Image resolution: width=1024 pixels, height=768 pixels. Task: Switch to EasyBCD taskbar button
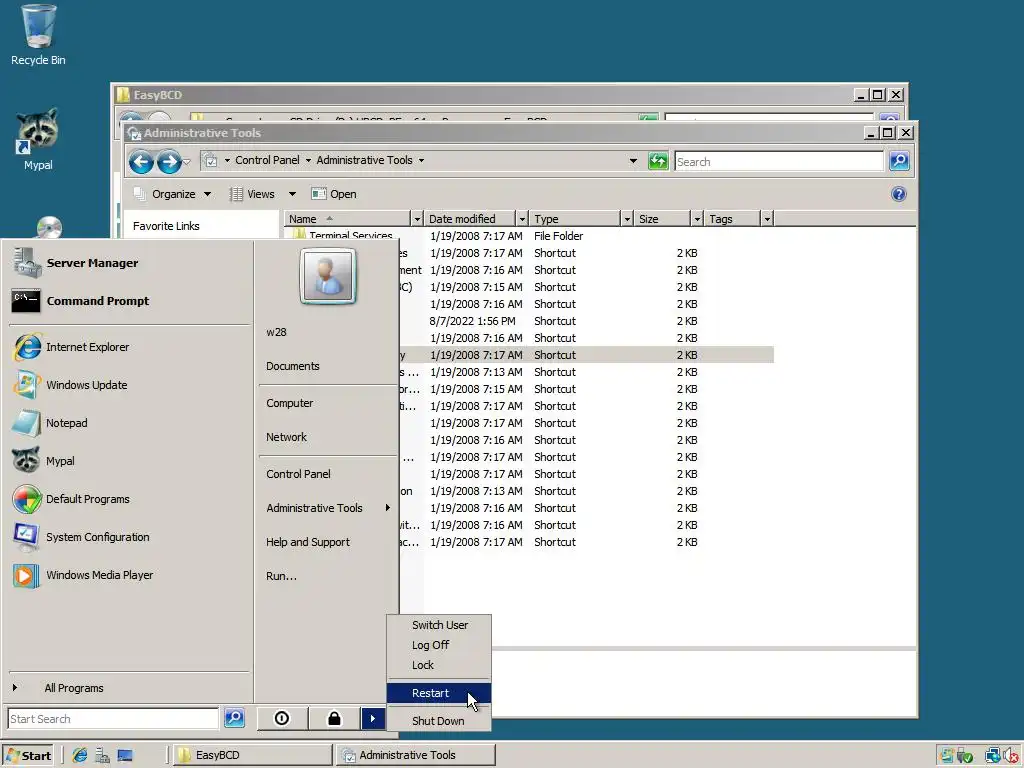click(253, 755)
